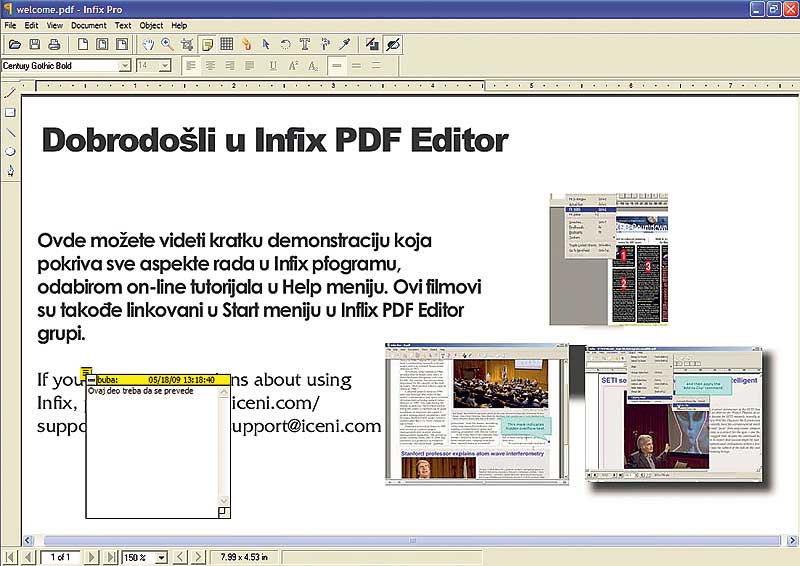This screenshot has height=566, width=800.
Task: Set double line spacing
Action: click(x=376, y=66)
